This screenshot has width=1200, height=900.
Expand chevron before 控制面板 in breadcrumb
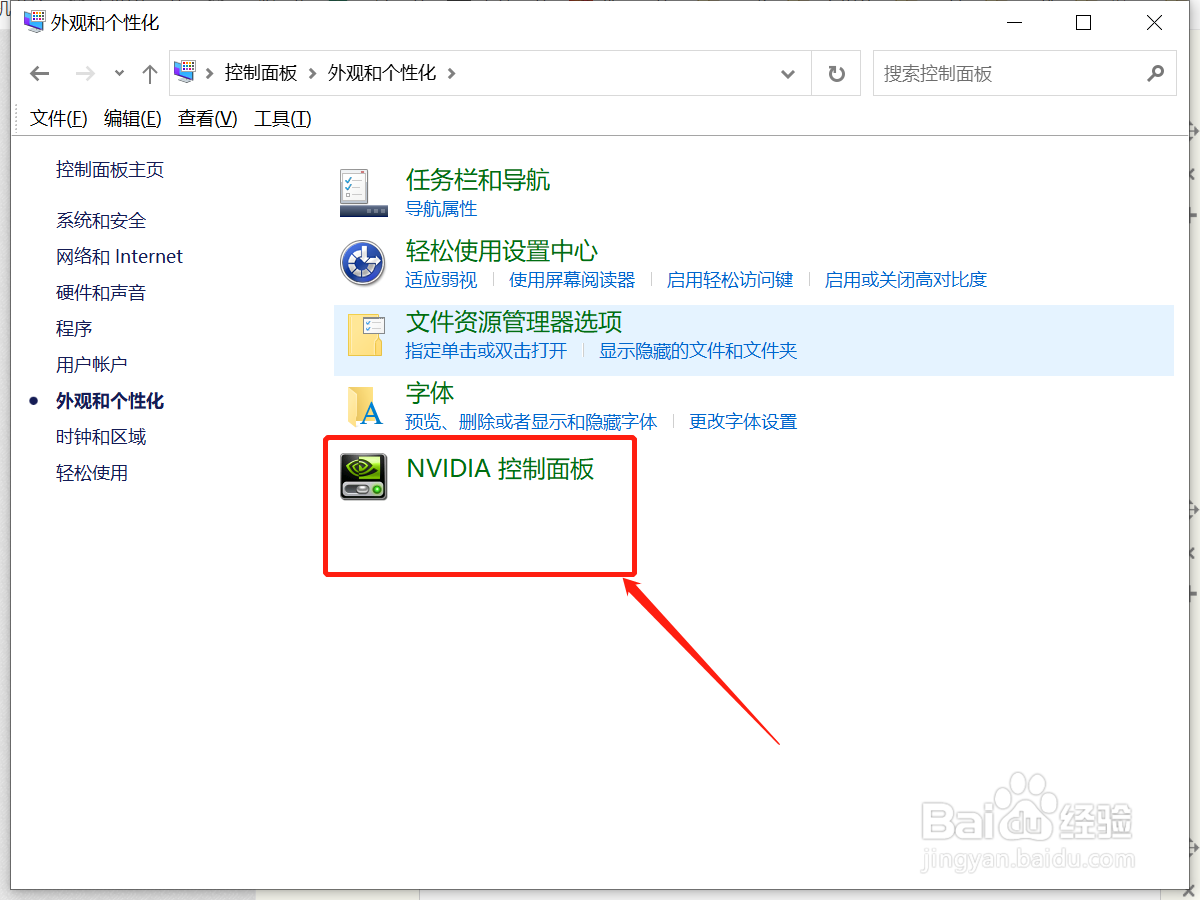tap(210, 73)
